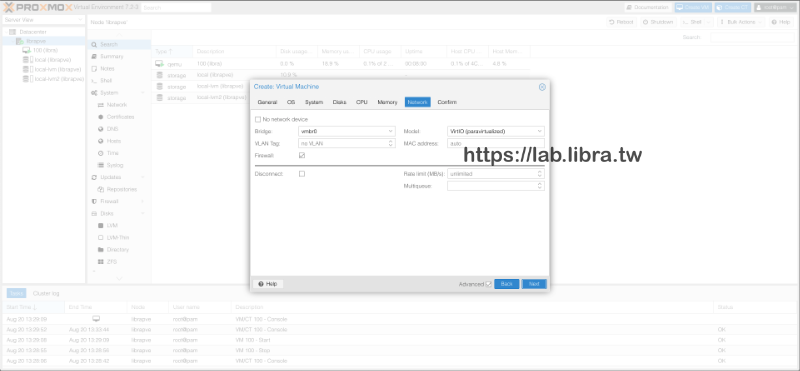The height and width of the screenshot is (371, 800).
Task: Click the Help button in node toolbar
Action: coord(781,22)
